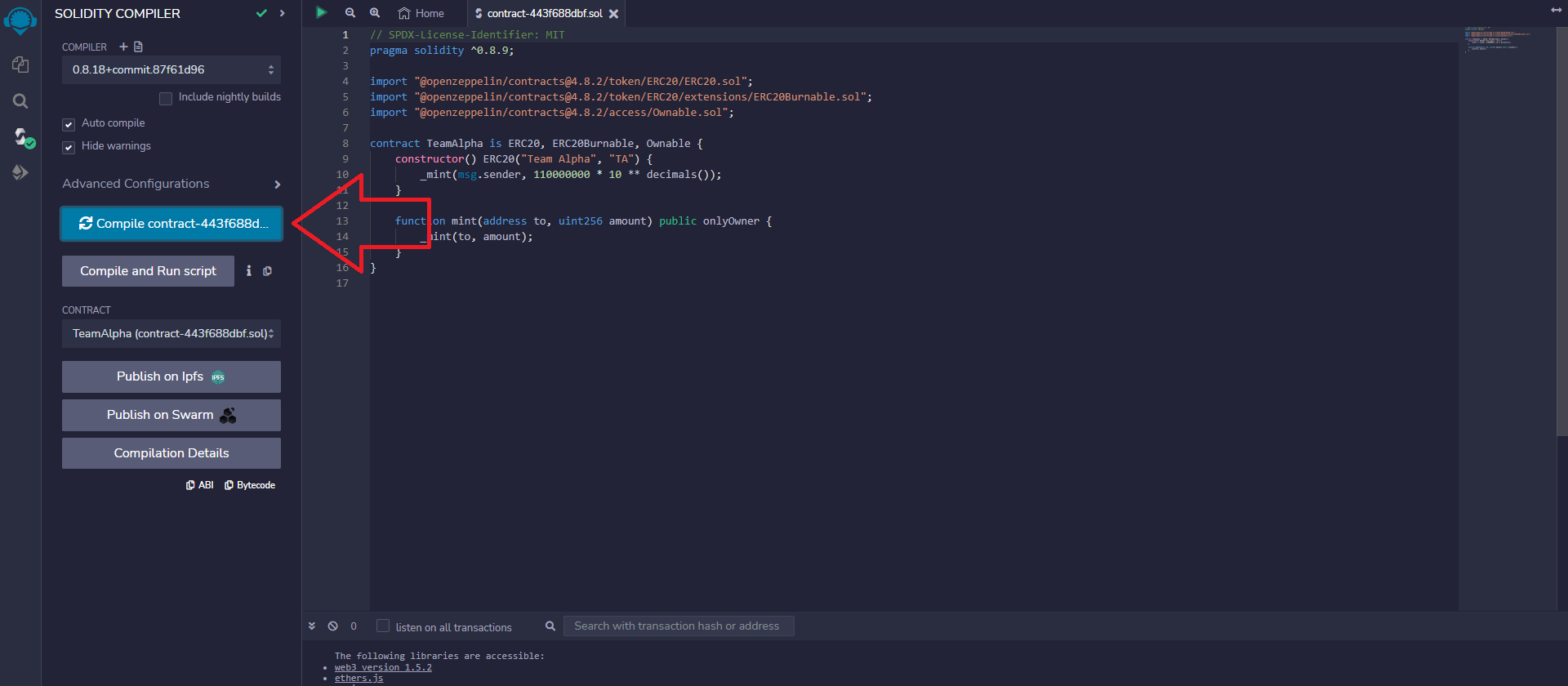Open the compiler version dropdown 0.8.18+commit
Viewport: 1568px width, 686px height.
click(x=171, y=70)
